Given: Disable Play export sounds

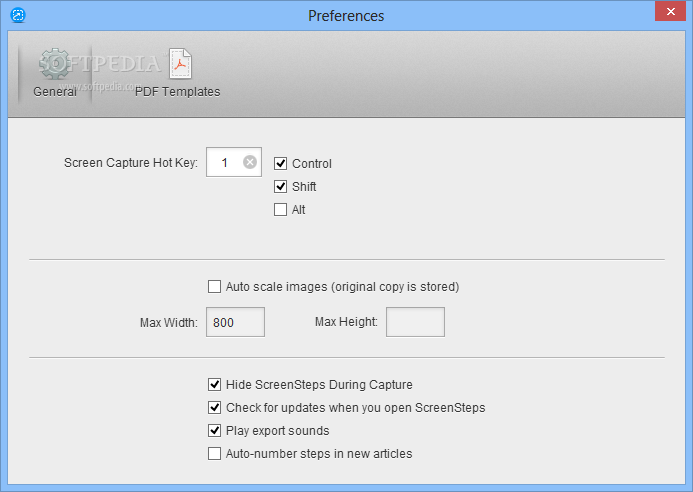Looking at the screenshot, I should tap(214, 431).
